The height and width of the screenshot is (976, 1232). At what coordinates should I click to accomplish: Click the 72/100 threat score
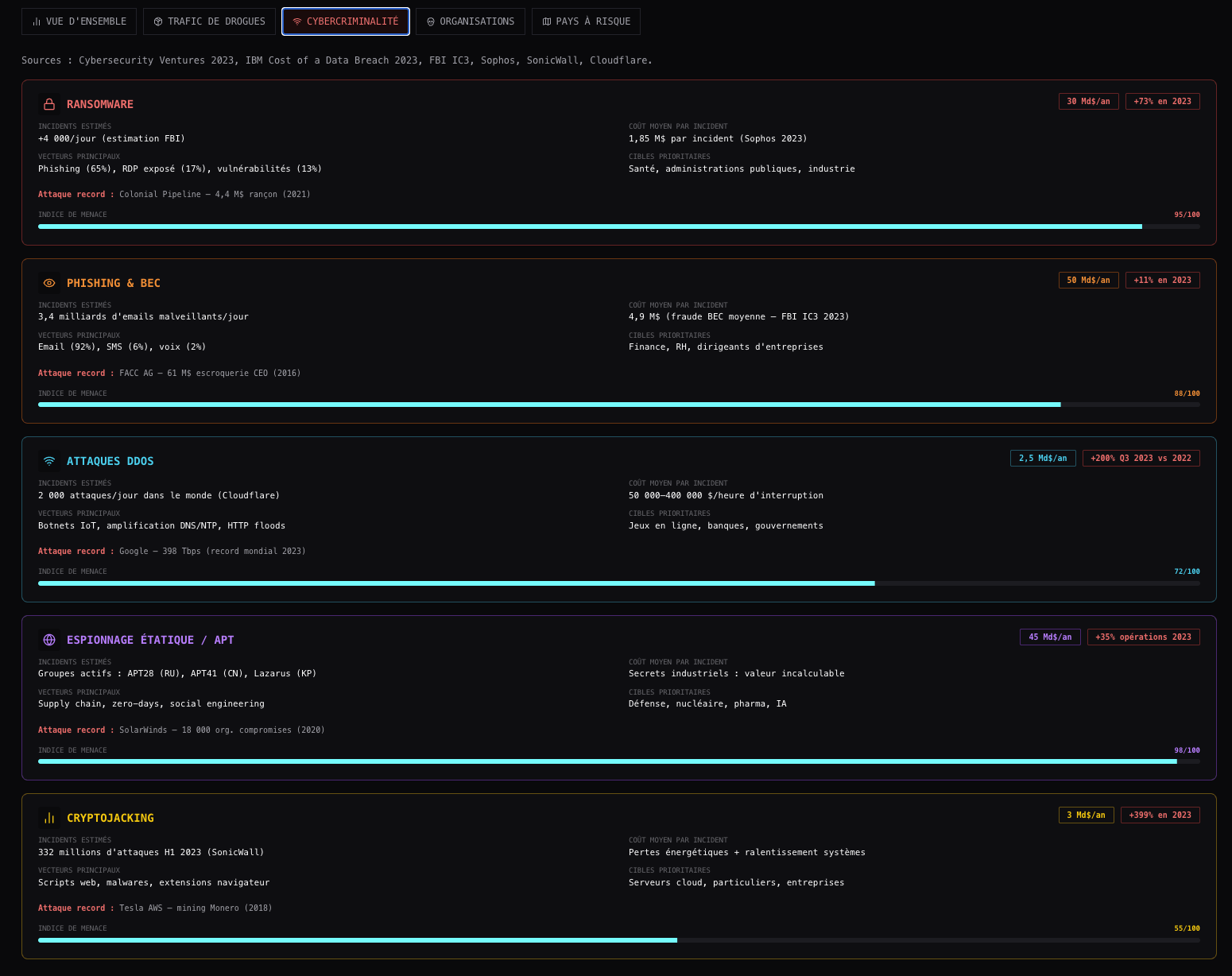[1187, 571]
